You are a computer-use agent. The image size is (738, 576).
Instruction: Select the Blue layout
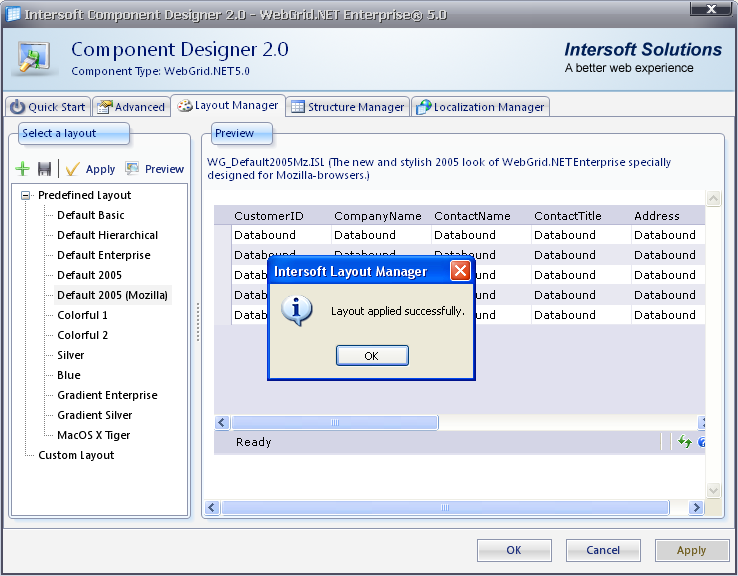click(x=69, y=375)
